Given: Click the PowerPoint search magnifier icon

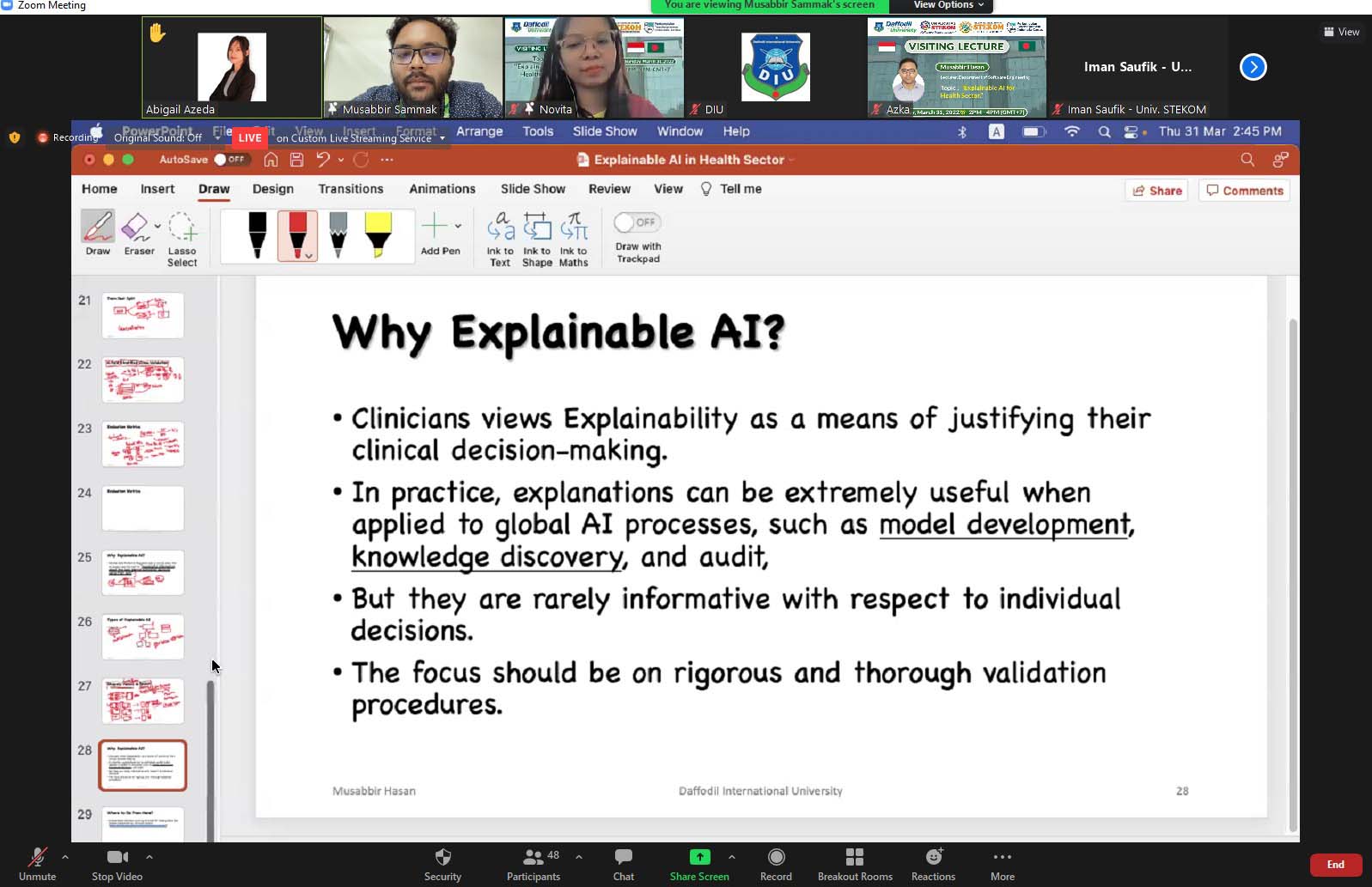Looking at the screenshot, I should click(x=1247, y=160).
